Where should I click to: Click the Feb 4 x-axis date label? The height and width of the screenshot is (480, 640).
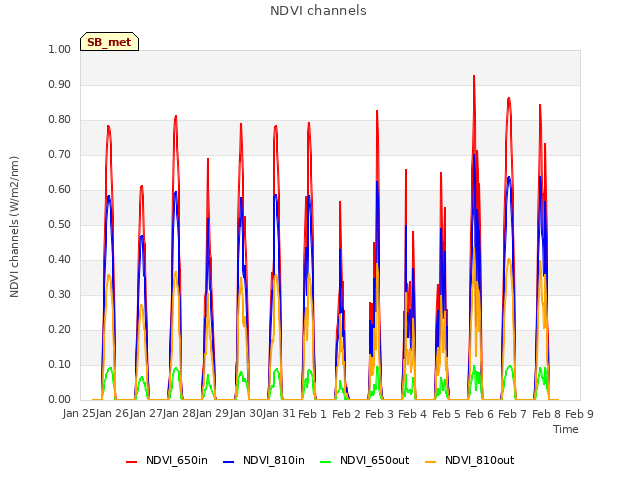click(x=413, y=414)
